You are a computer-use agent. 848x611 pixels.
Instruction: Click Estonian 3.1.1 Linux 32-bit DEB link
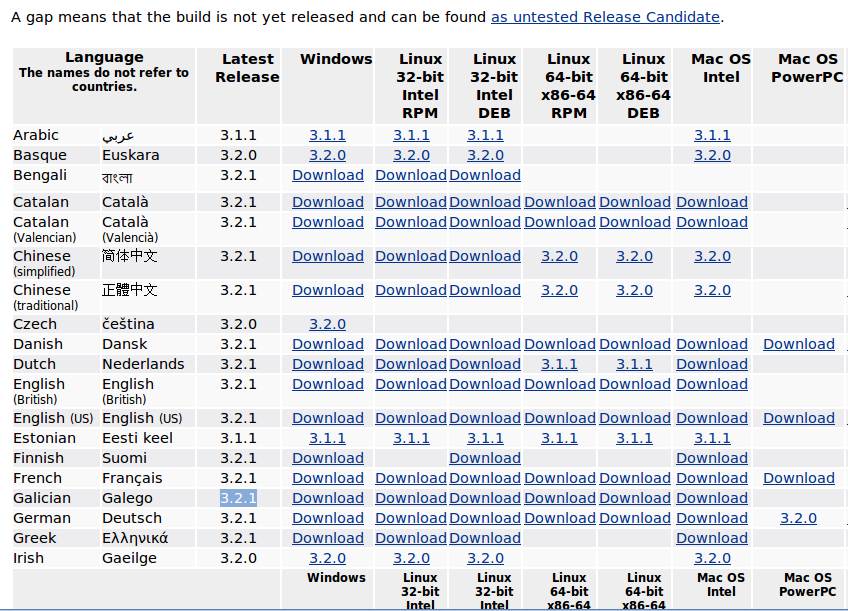coord(485,438)
